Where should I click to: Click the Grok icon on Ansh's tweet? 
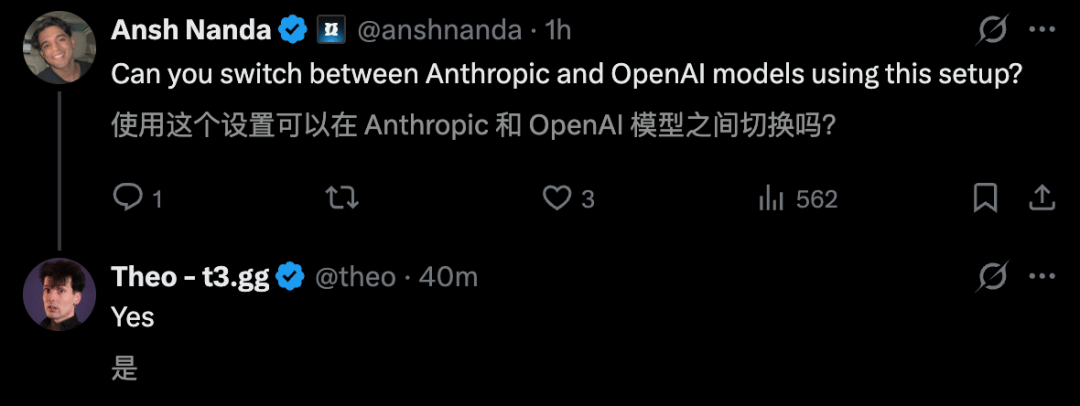coord(993,30)
